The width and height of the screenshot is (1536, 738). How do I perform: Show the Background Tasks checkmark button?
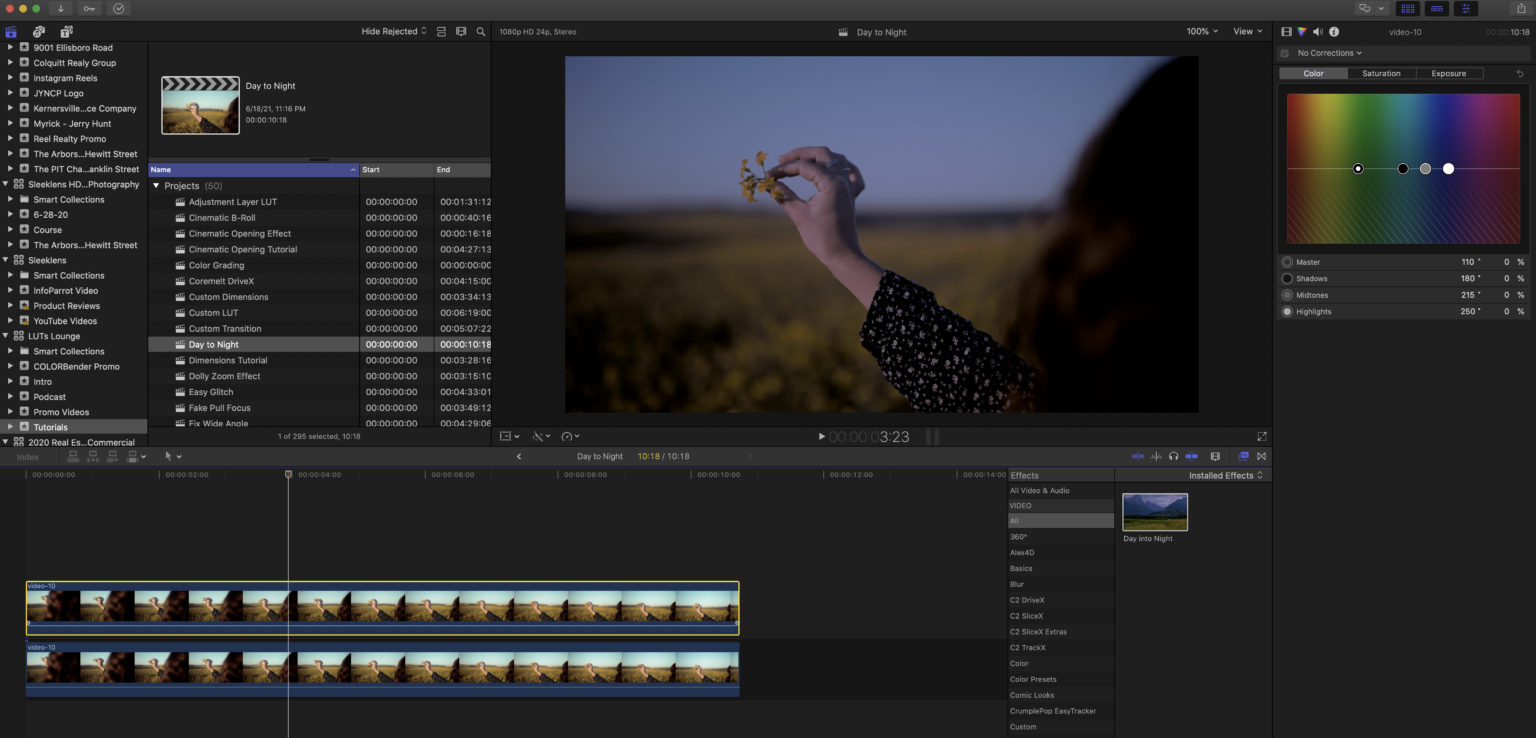(119, 8)
